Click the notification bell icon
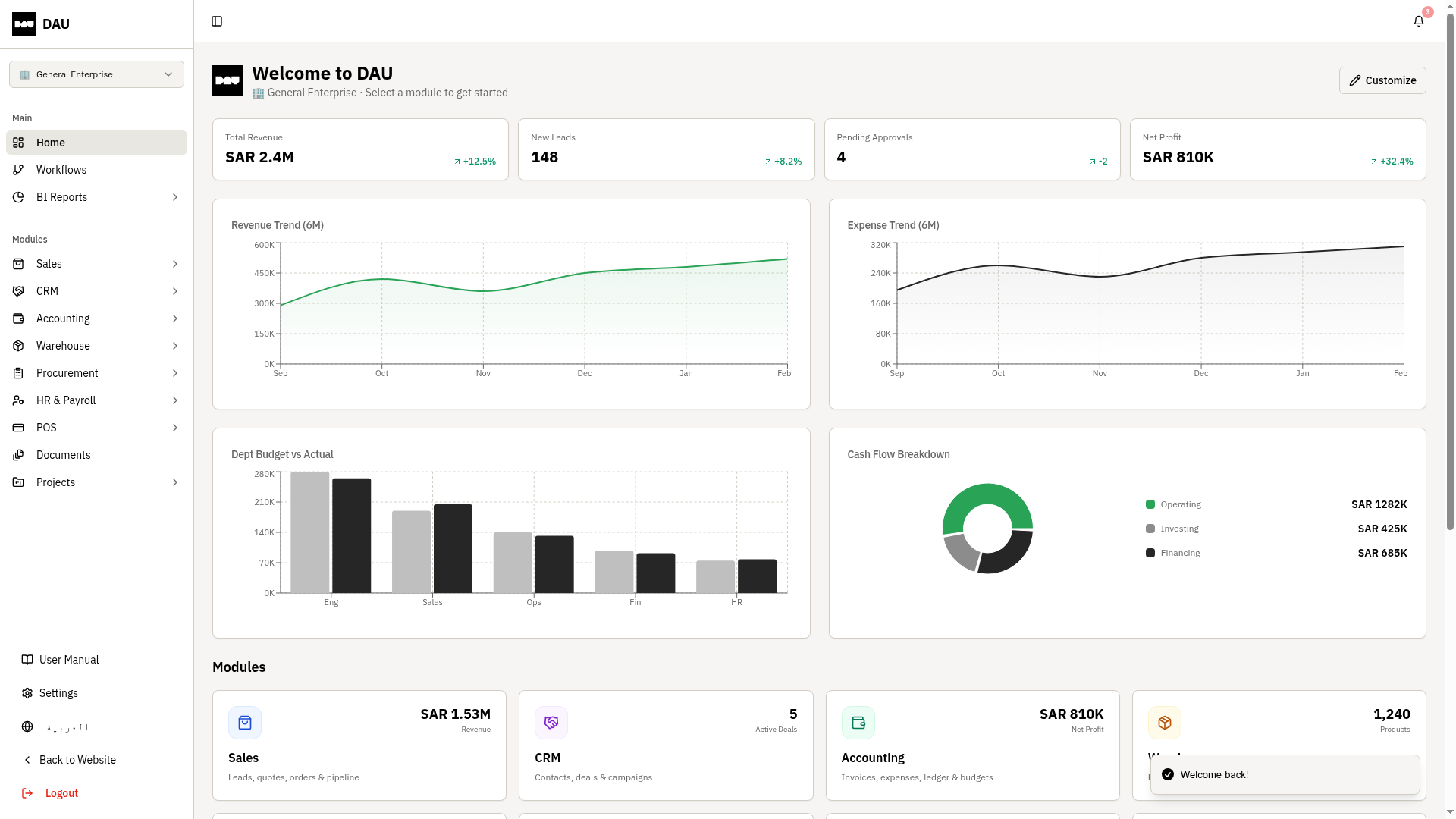 (x=1419, y=21)
